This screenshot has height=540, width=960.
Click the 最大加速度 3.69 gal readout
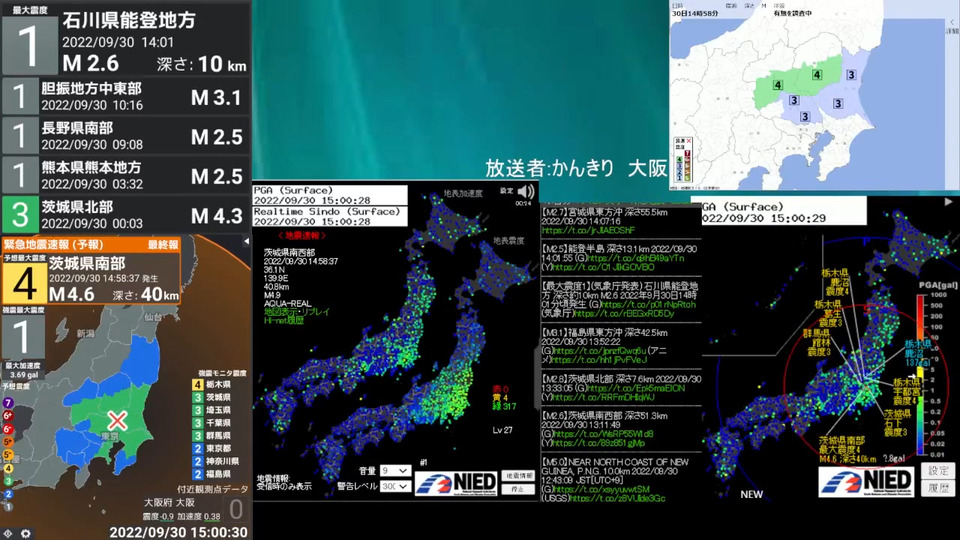point(23,370)
